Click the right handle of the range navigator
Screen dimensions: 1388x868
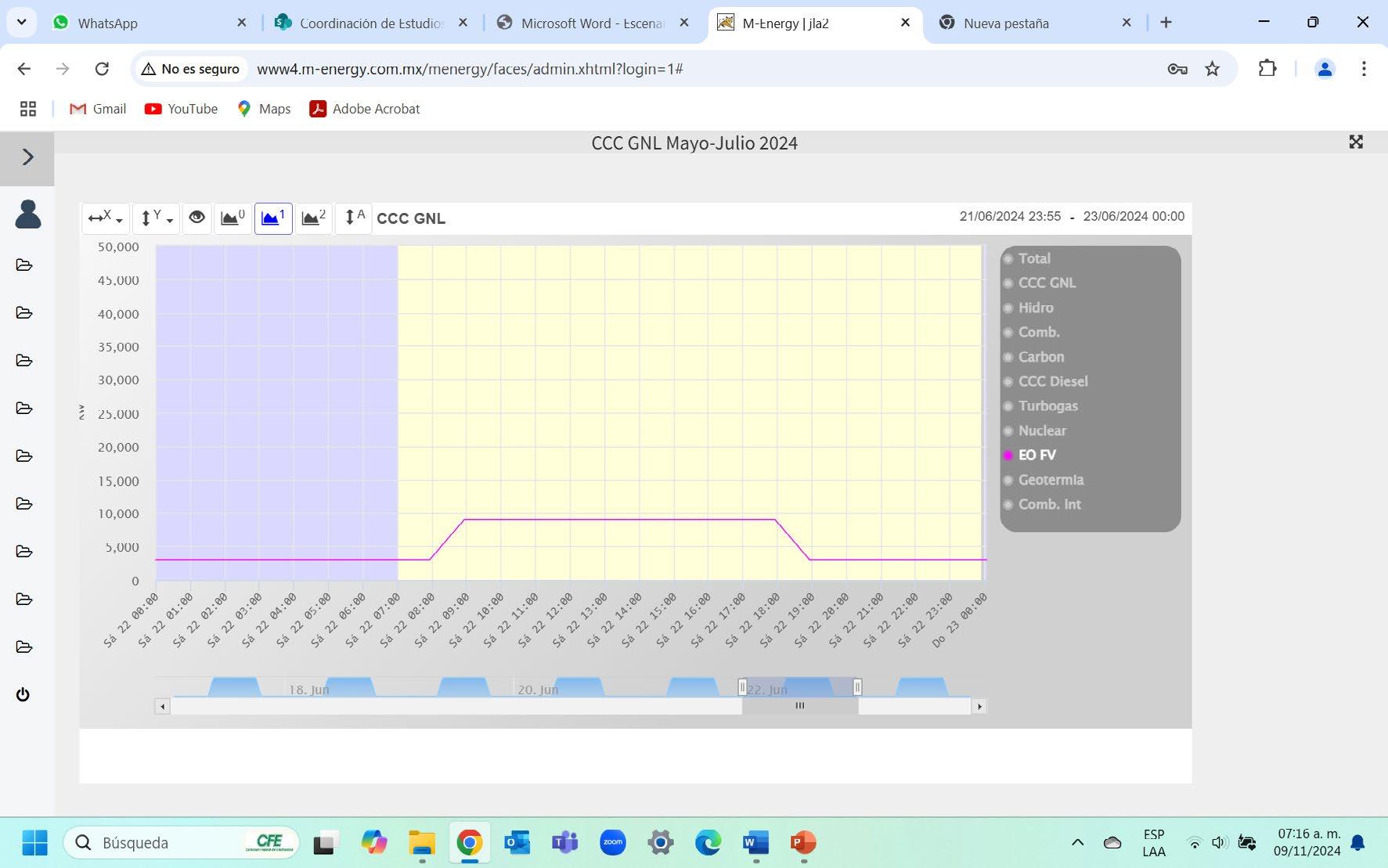click(x=857, y=687)
